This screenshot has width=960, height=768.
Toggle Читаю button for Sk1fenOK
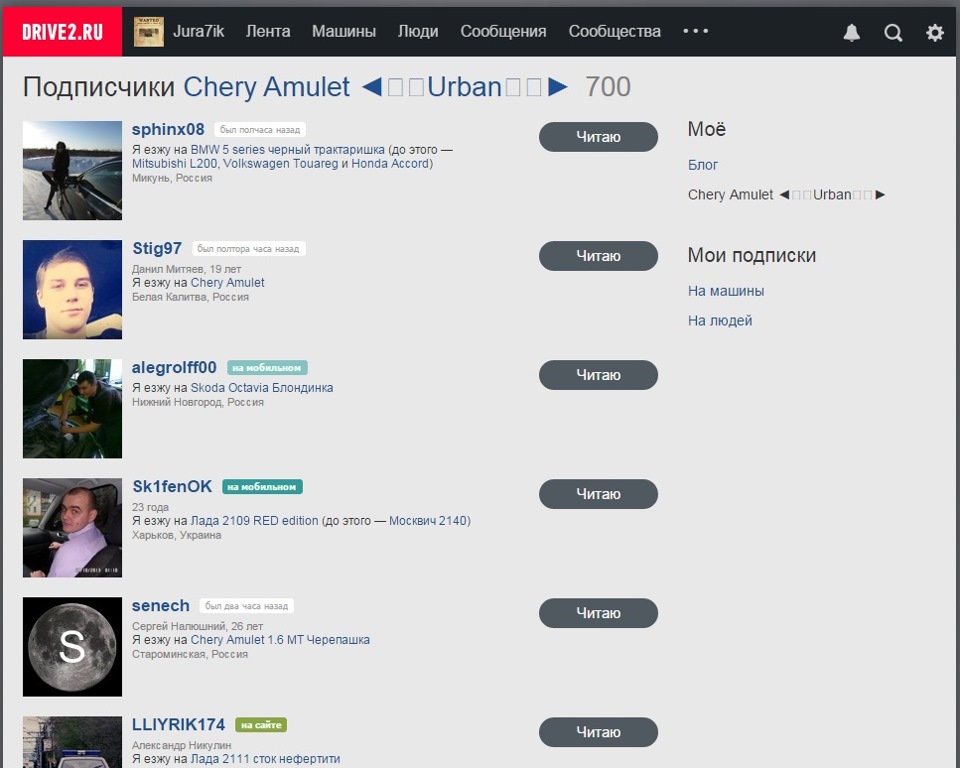598,494
